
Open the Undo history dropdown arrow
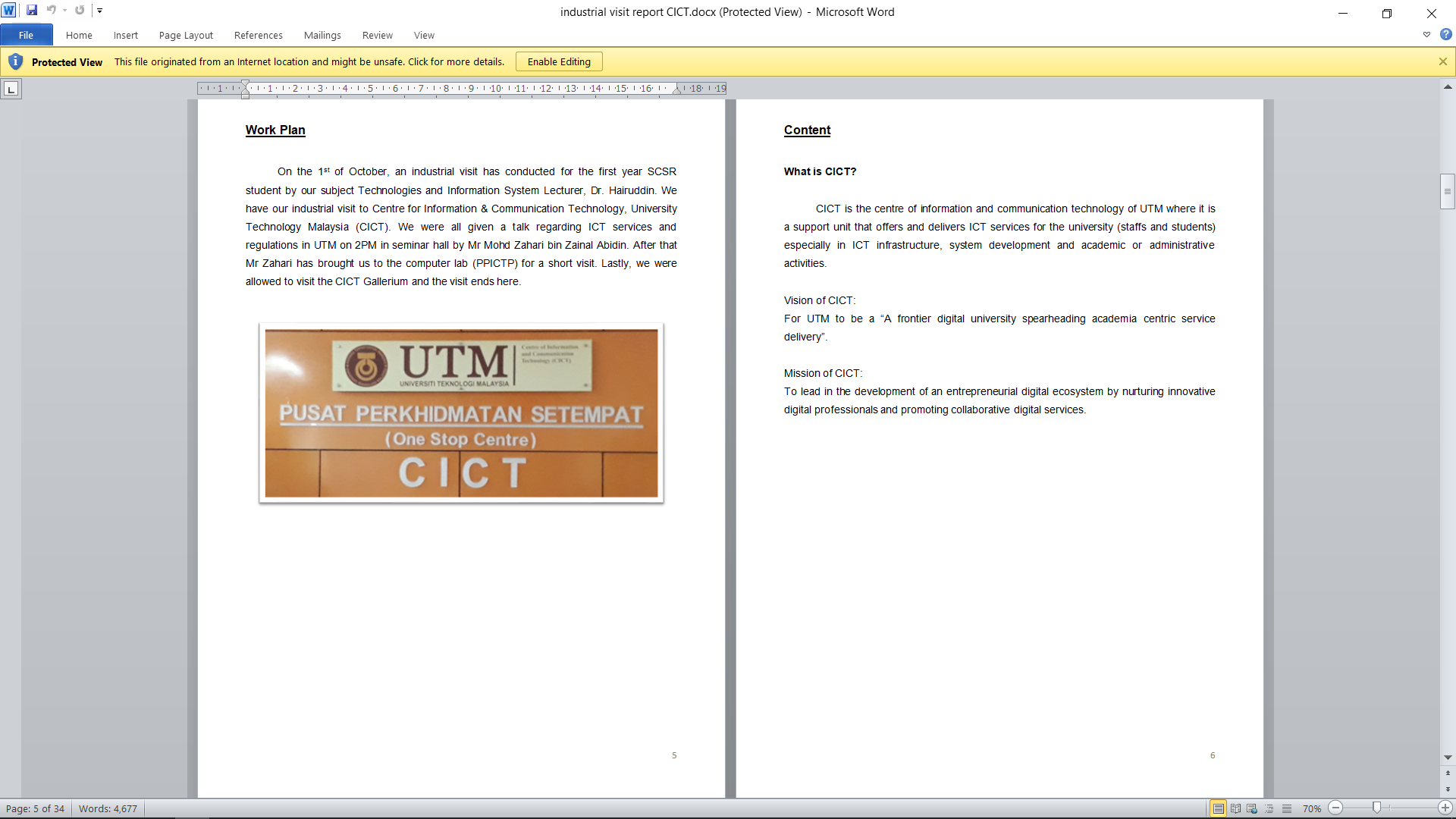[64, 11]
